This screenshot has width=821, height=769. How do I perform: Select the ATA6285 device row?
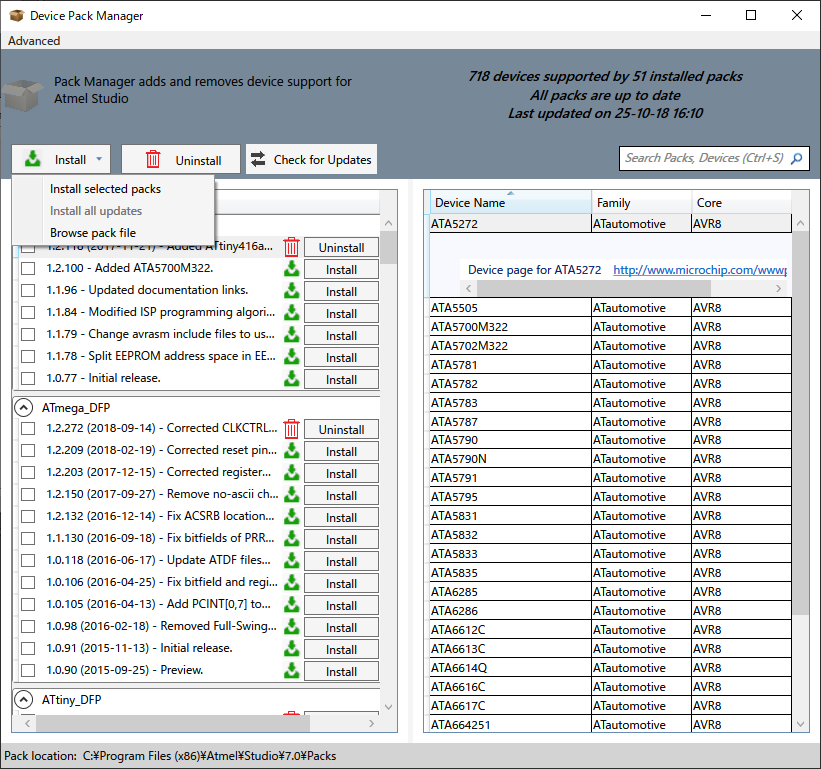click(610, 592)
